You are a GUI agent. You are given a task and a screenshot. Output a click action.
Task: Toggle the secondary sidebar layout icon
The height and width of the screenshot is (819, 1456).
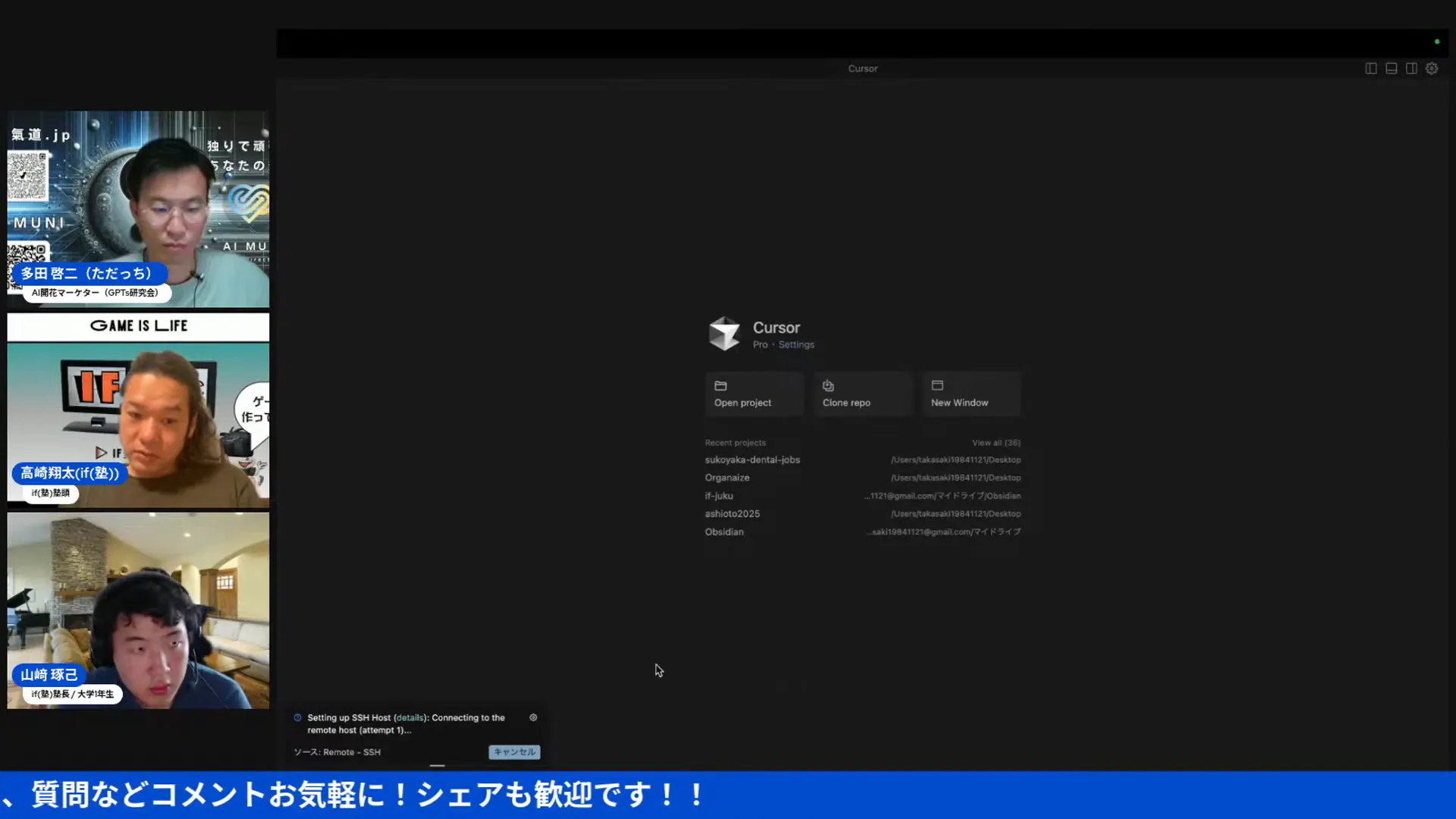[1411, 68]
